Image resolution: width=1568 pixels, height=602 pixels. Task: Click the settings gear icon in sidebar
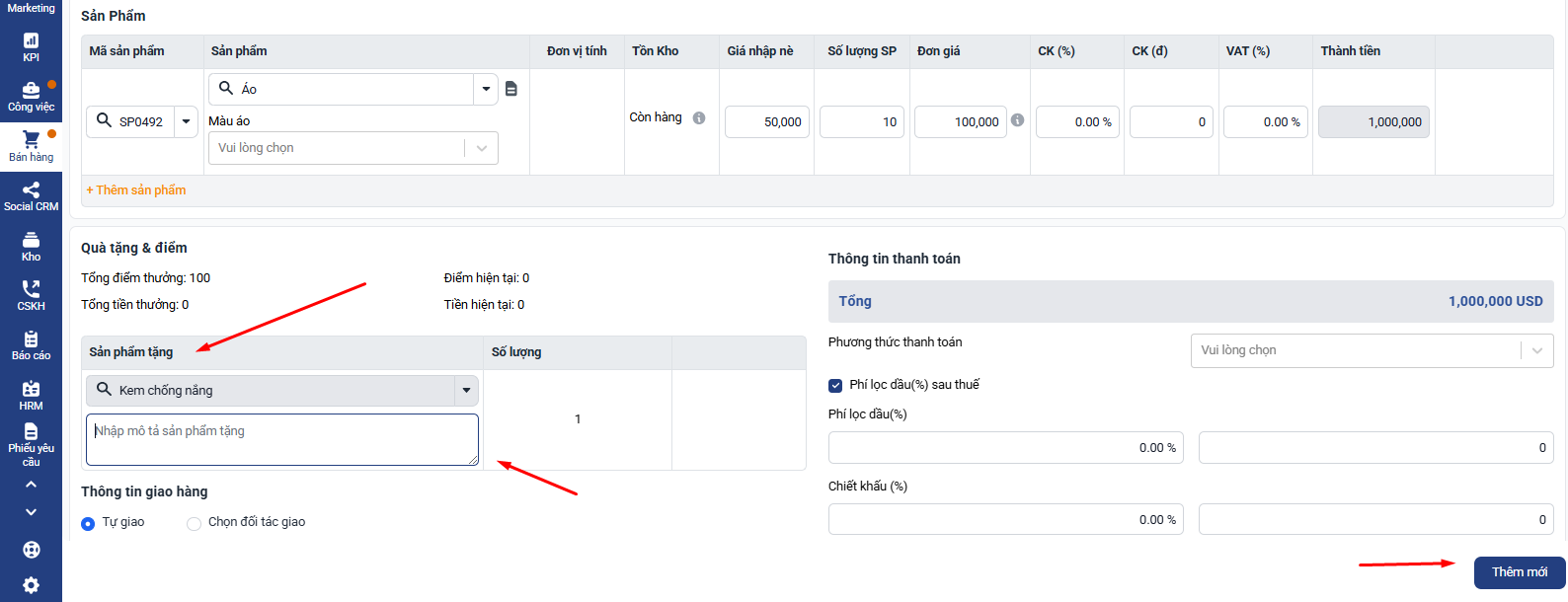tap(31, 585)
